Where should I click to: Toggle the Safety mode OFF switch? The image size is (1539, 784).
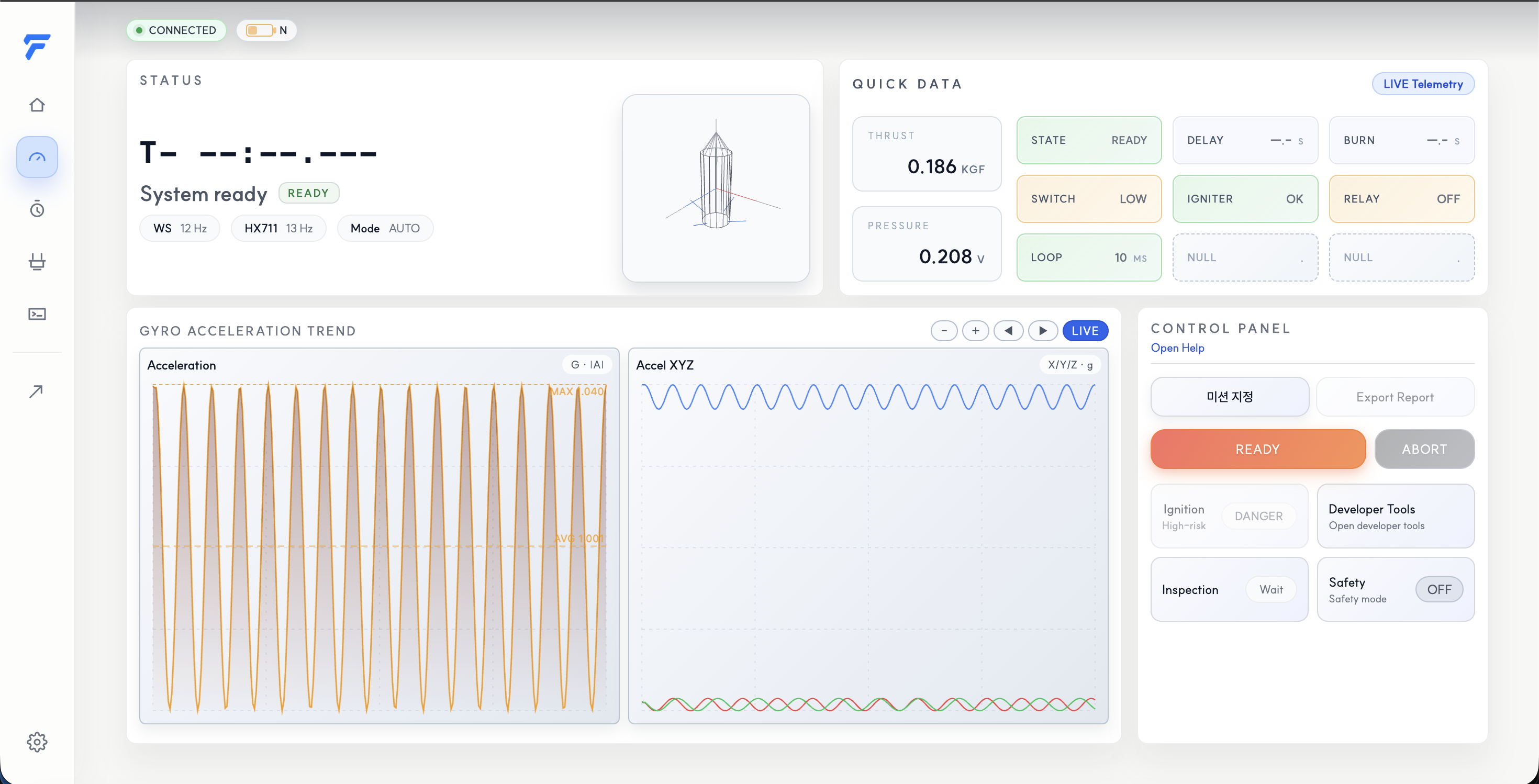[1438, 589]
